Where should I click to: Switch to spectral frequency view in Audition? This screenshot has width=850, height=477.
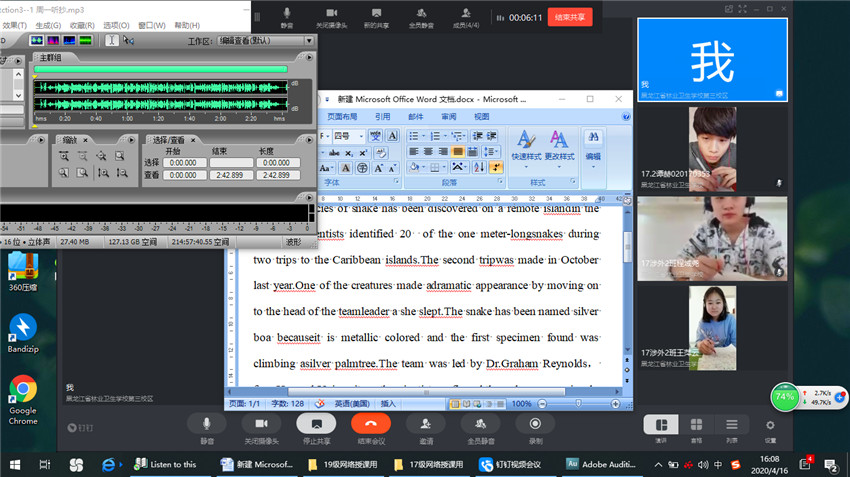click(53, 40)
